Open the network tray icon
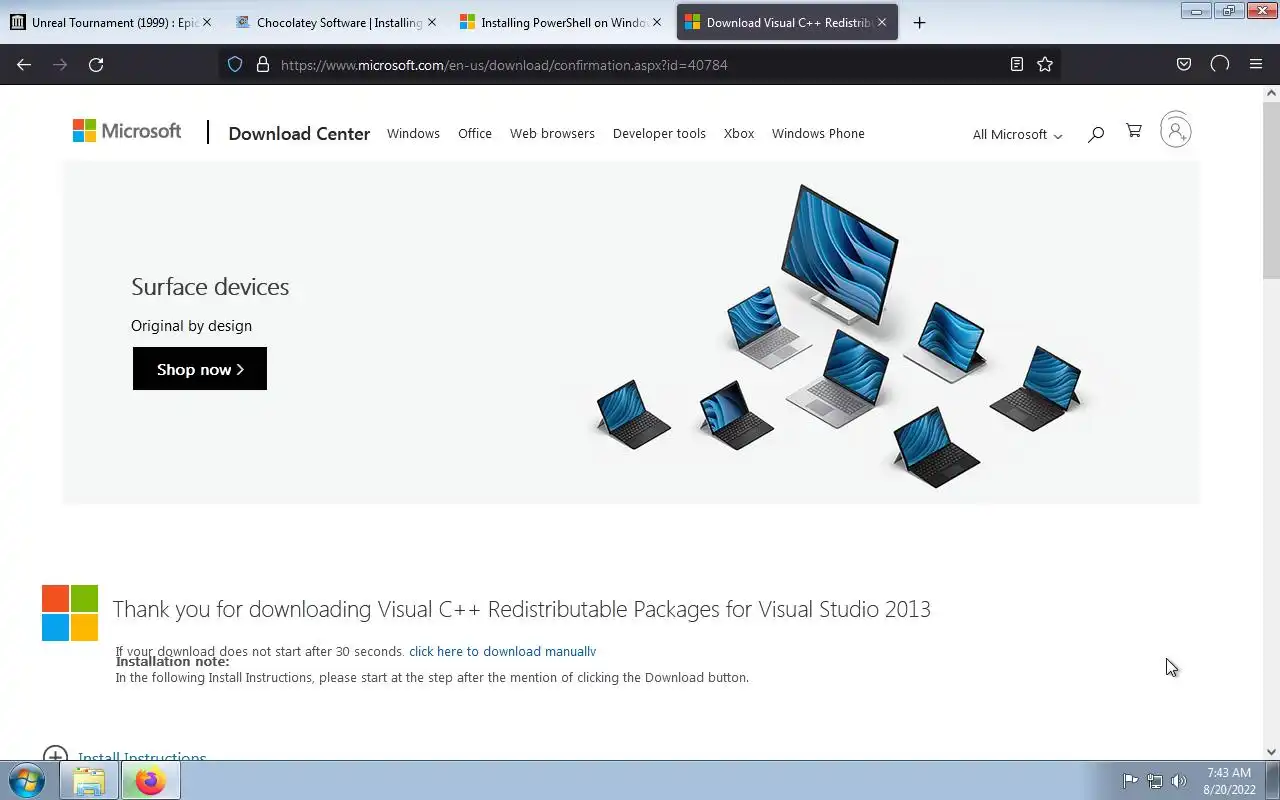Screen dimensions: 1280x800 (1155, 781)
